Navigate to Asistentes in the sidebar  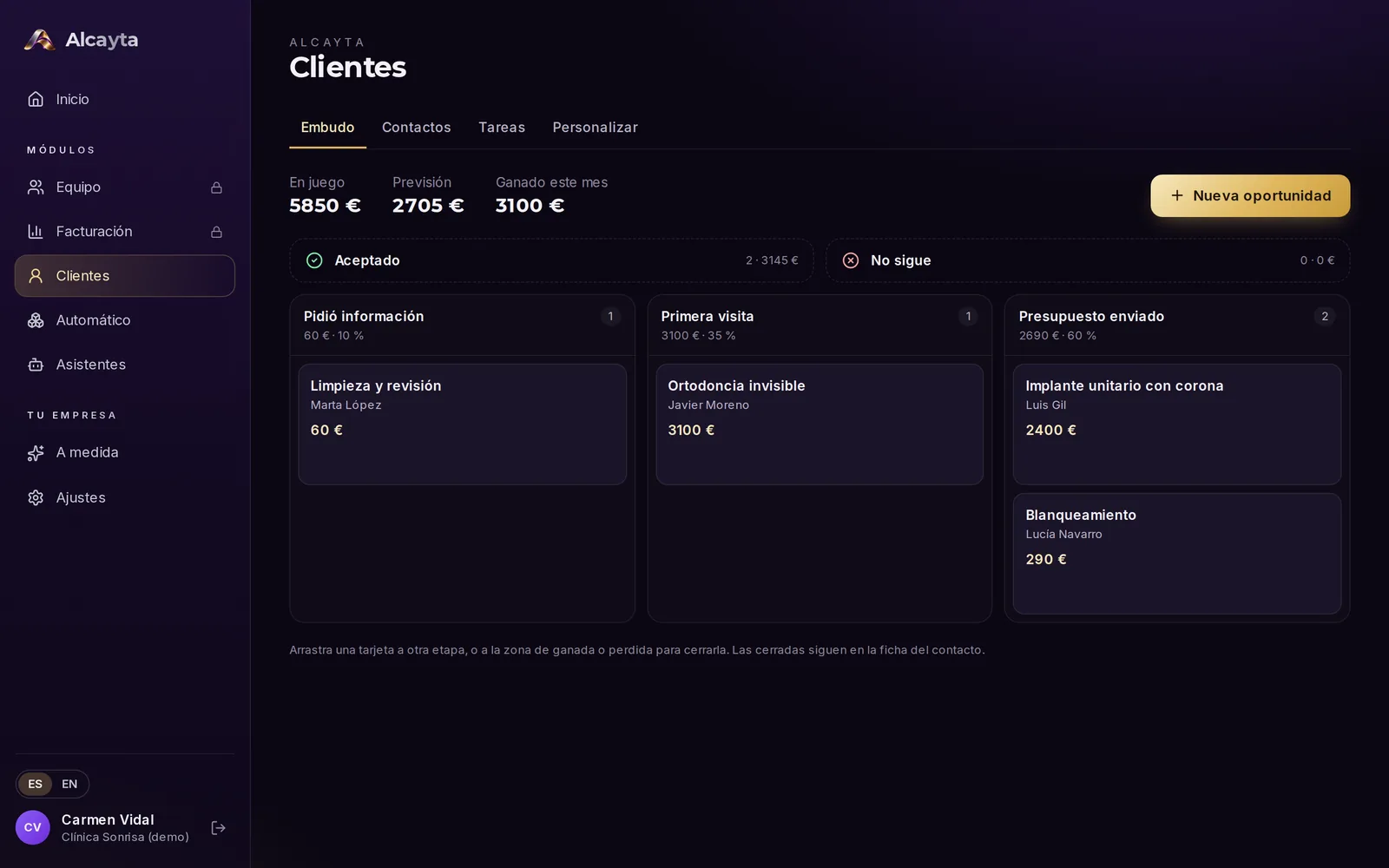coord(125,365)
